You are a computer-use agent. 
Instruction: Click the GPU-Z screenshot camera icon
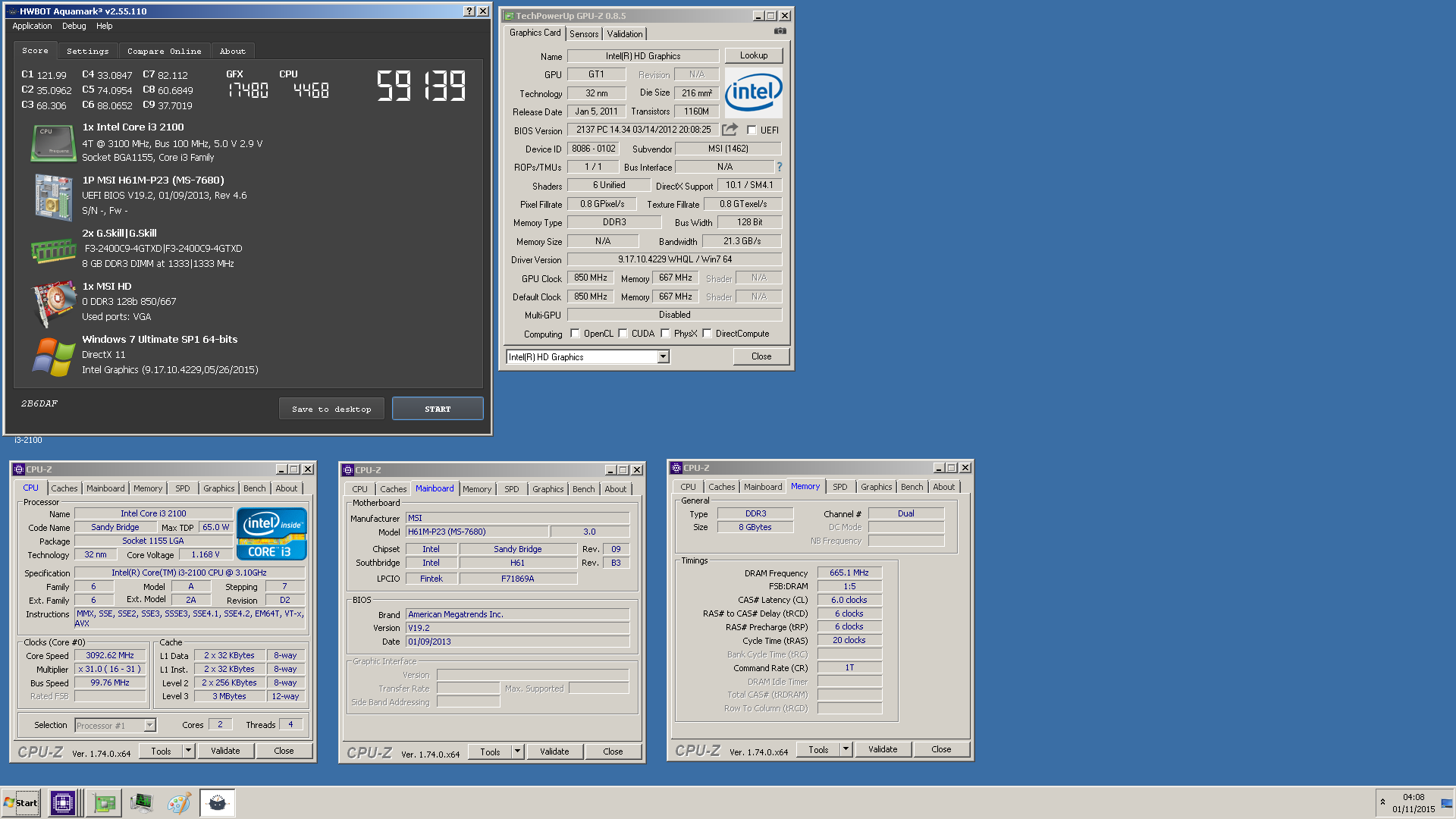click(x=780, y=31)
